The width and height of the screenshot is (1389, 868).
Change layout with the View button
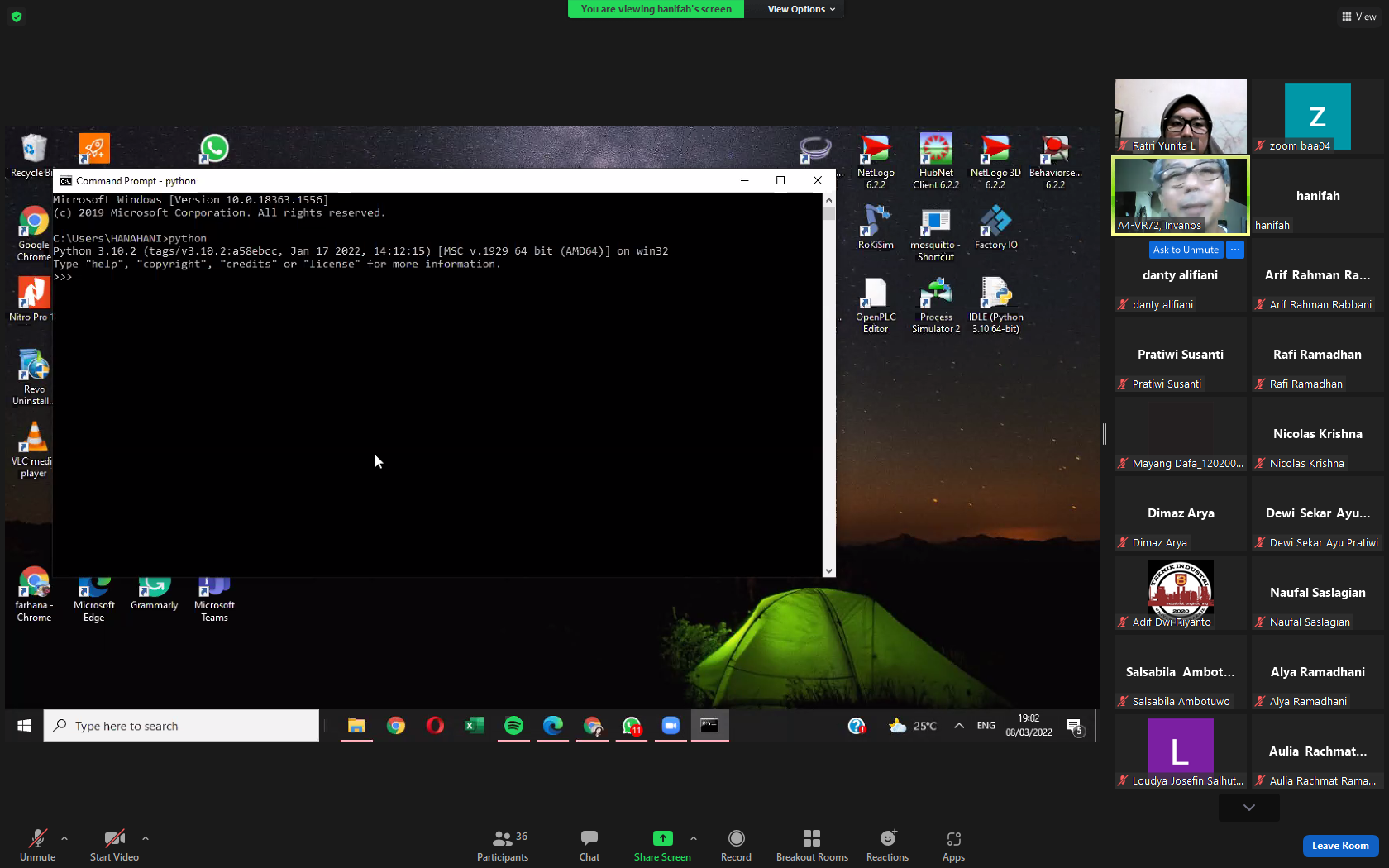pos(1359,17)
